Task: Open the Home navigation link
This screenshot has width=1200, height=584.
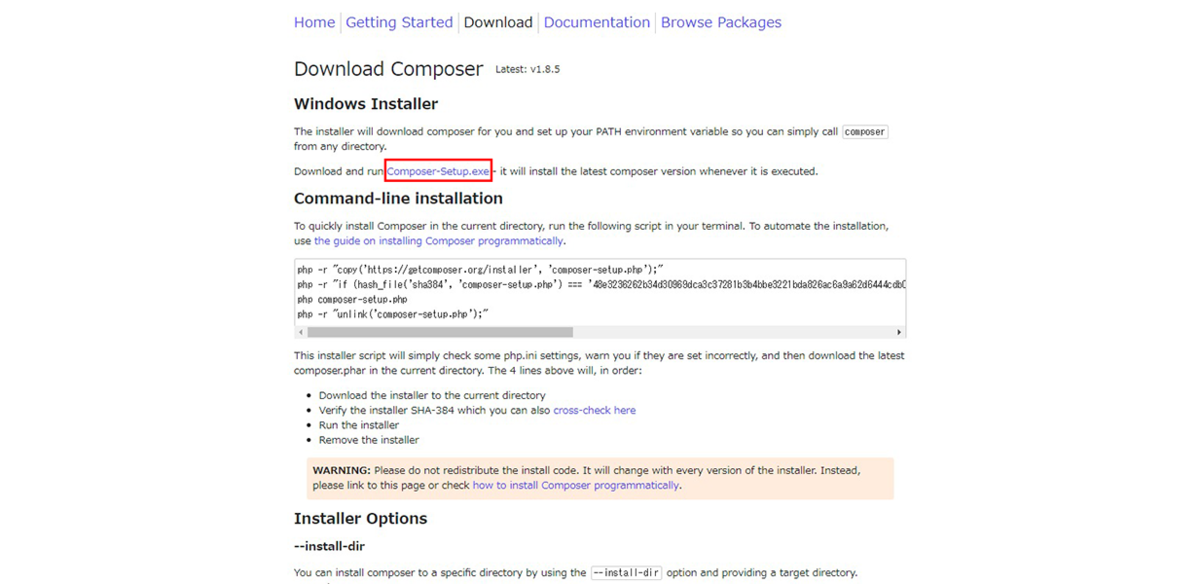Action: [x=314, y=22]
